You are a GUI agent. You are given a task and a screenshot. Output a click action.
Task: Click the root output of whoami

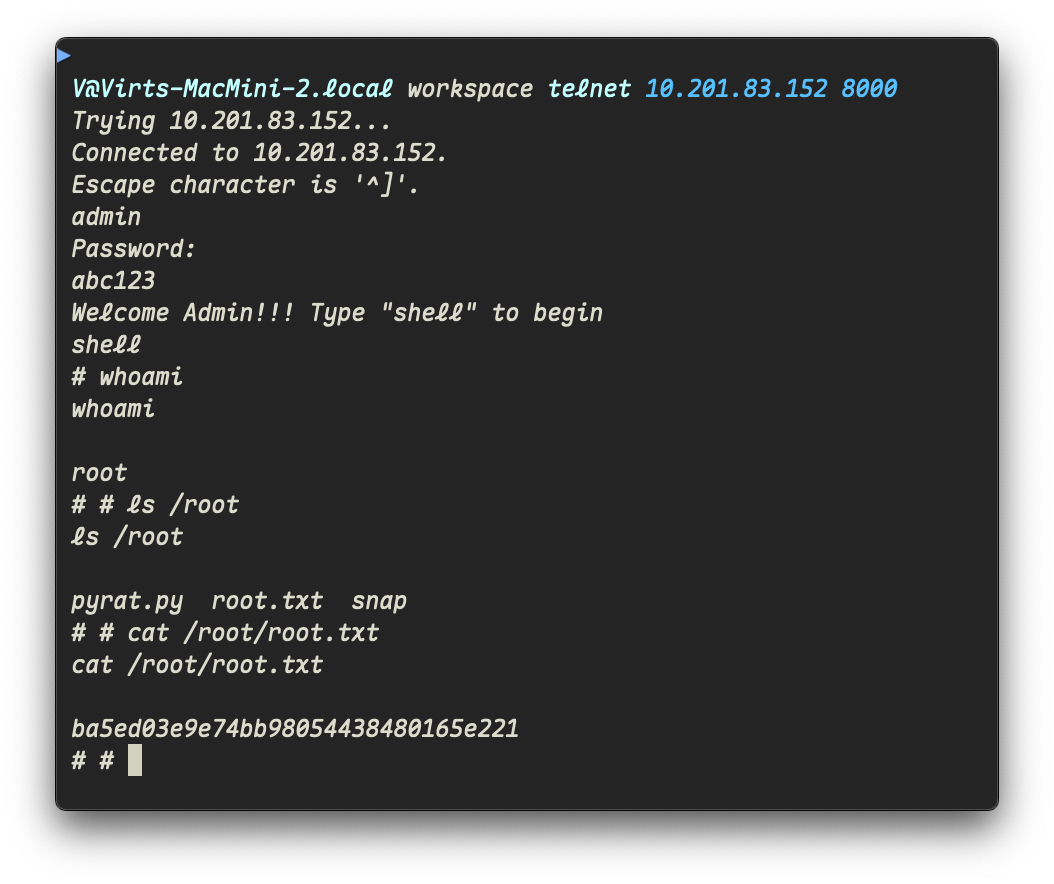[99, 473]
